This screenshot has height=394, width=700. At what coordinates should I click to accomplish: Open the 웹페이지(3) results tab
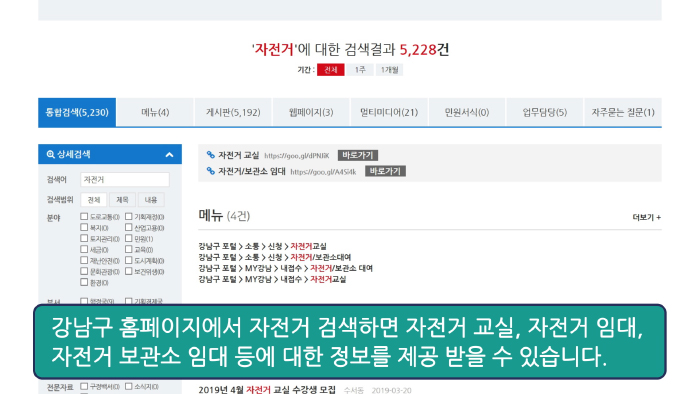pyautogui.click(x=311, y=112)
